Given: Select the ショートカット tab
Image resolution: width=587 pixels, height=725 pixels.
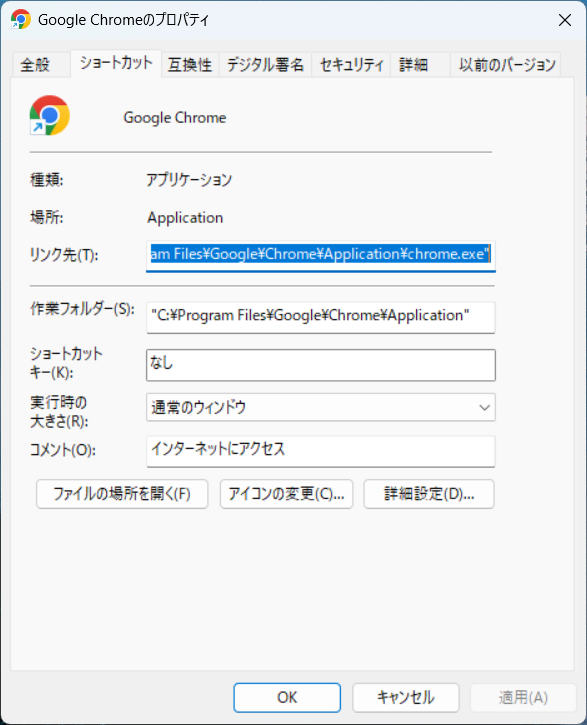Looking at the screenshot, I should (x=116, y=63).
